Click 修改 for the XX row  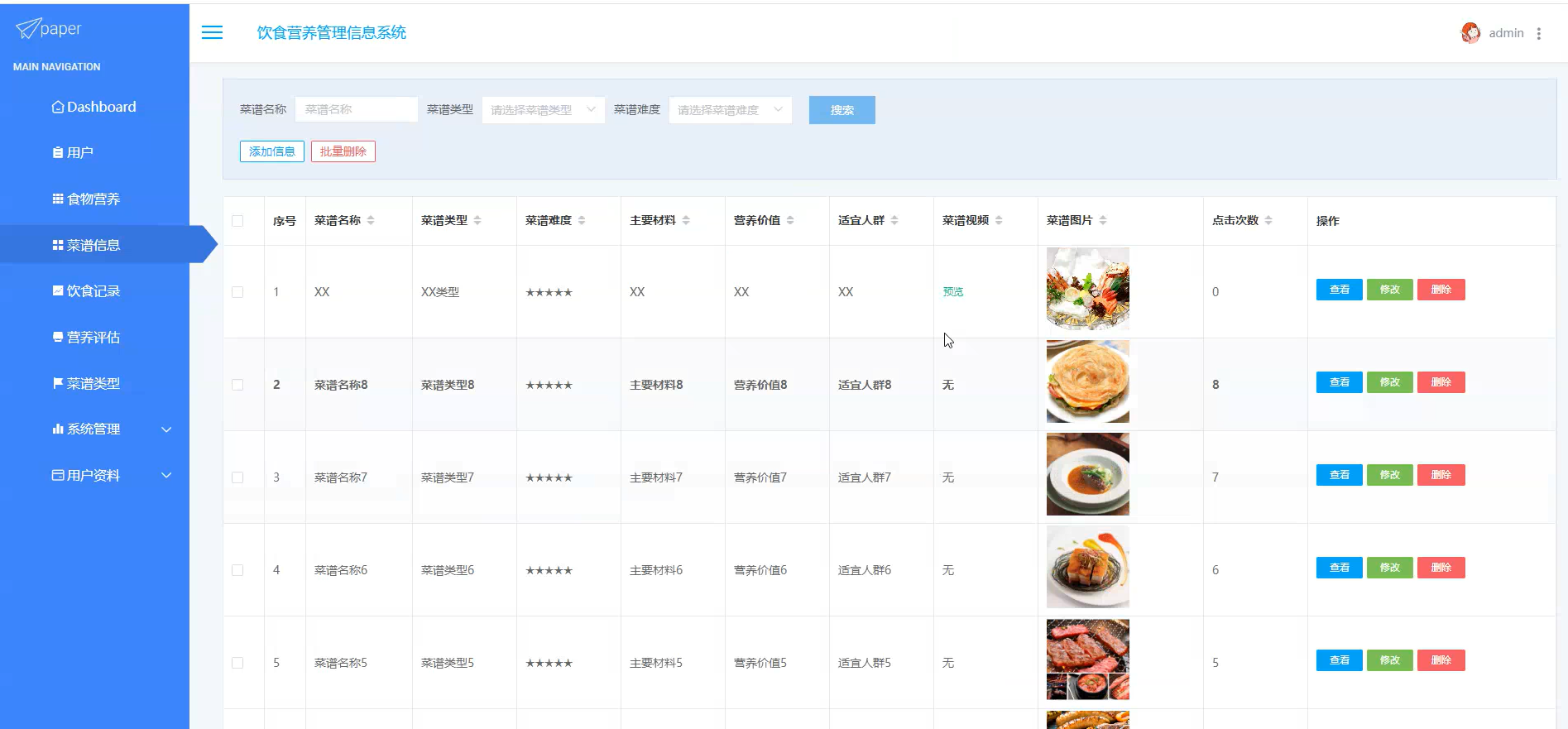[1390, 290]
